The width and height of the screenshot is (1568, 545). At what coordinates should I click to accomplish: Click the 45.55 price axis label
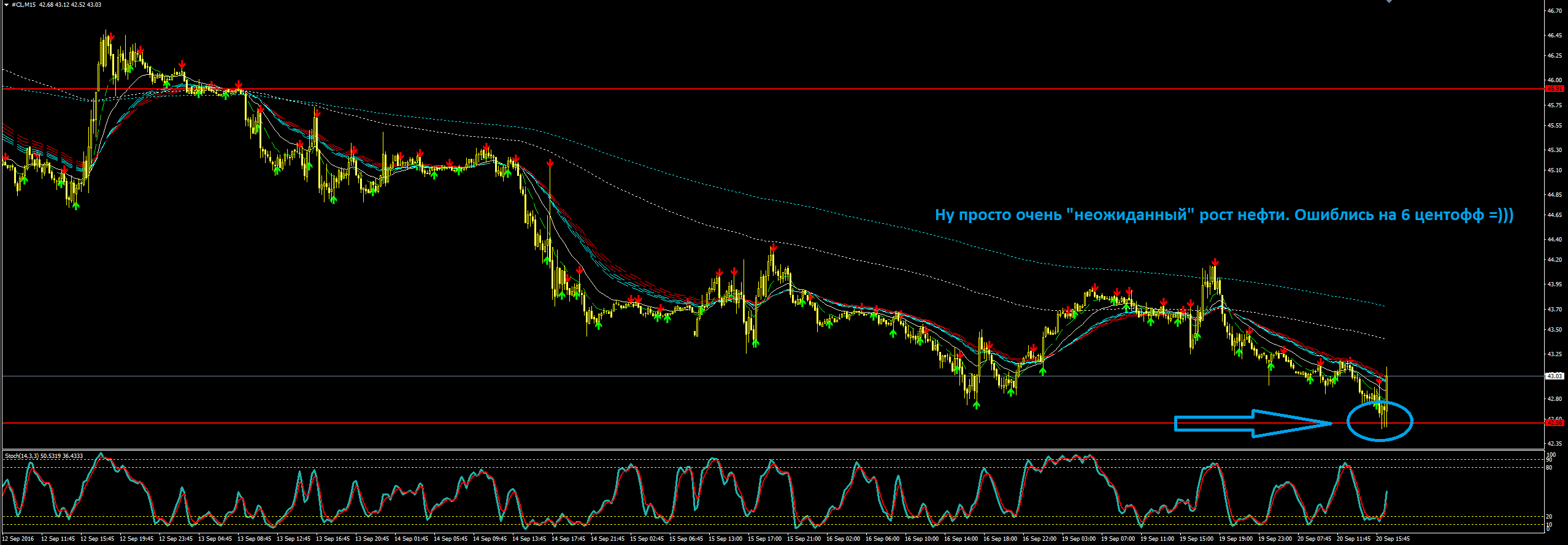(x=1555, y=126)
